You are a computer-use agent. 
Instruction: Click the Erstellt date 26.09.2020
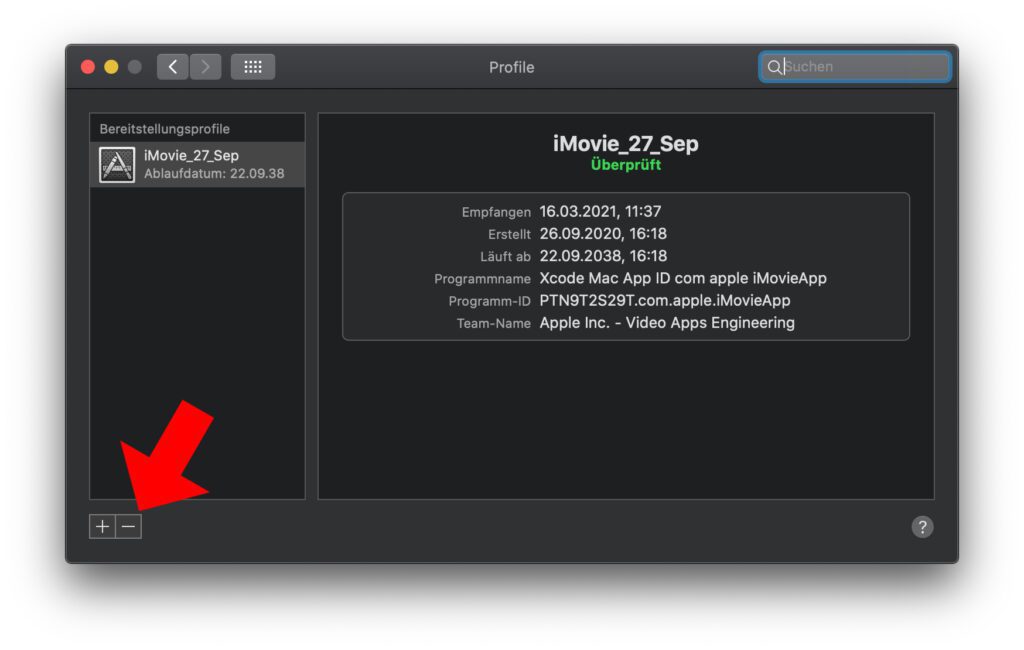(603, 233)
